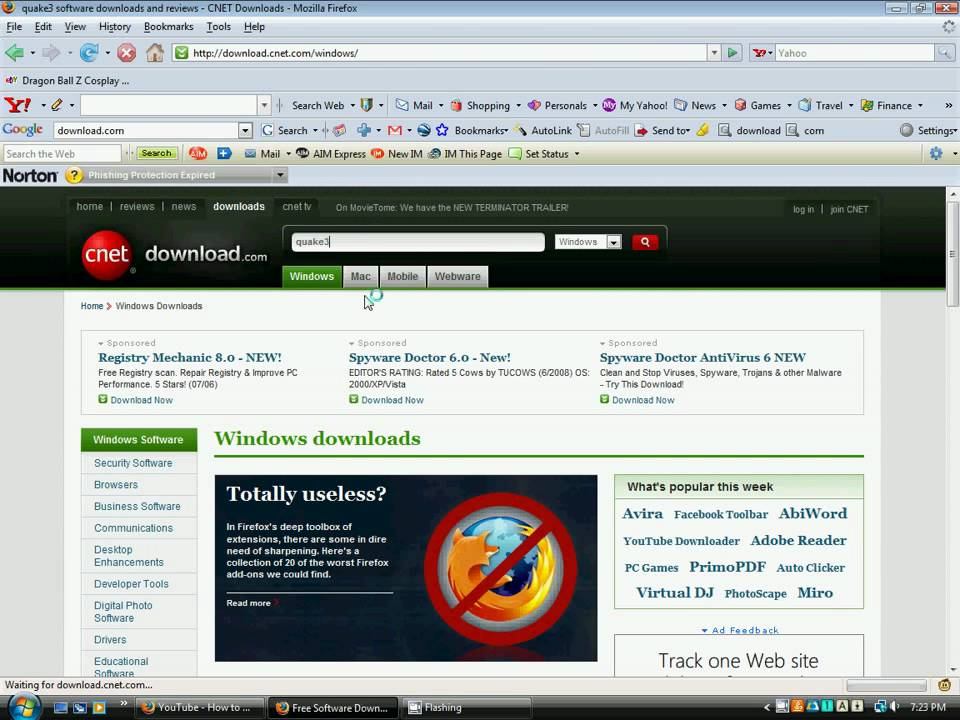Expand the Google toolbar search box dropdown
Image resolution: width=960 pixels, height=720 pixels.
pos(245,130)
